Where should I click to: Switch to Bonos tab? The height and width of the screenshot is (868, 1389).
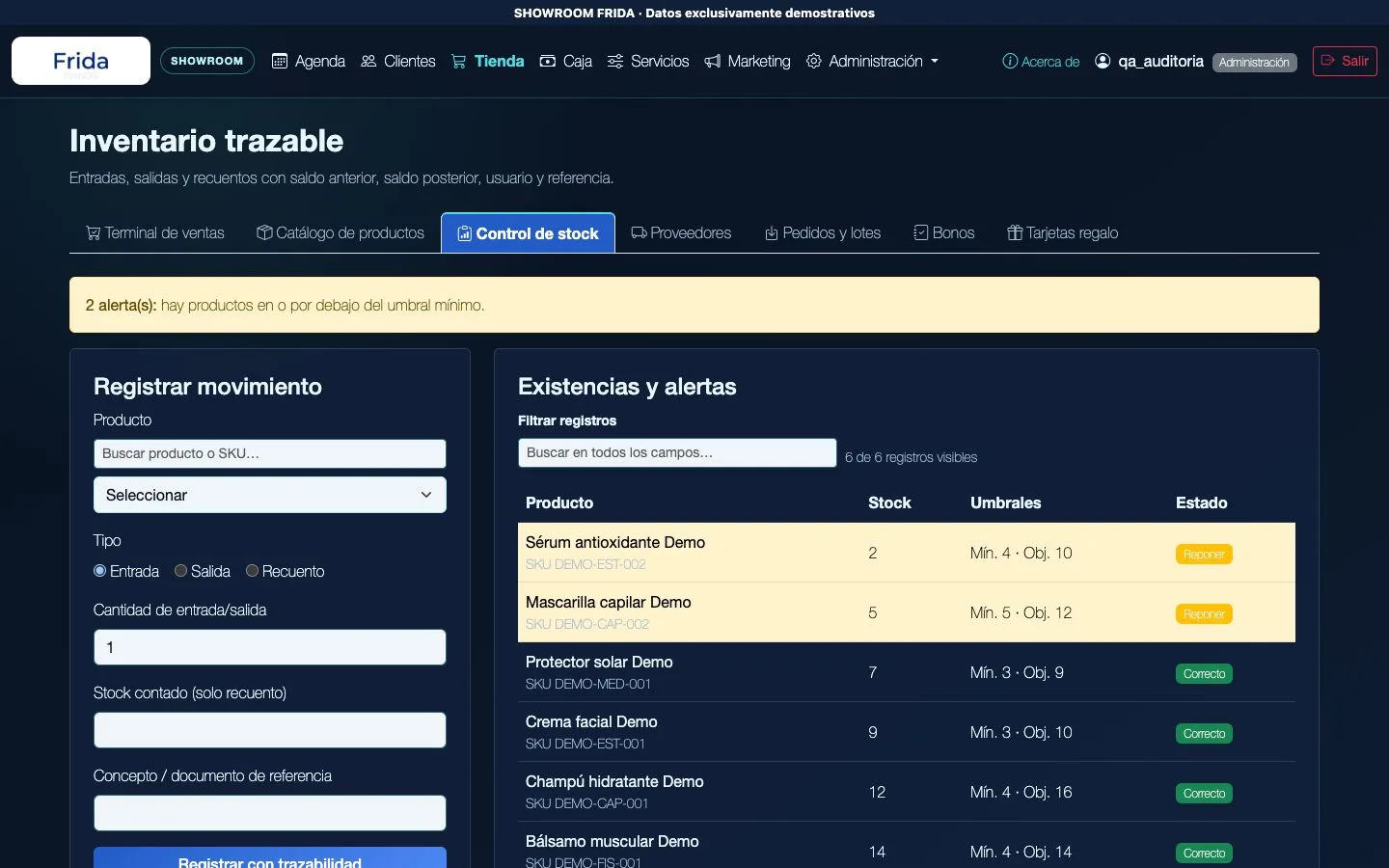click(944, 232)
